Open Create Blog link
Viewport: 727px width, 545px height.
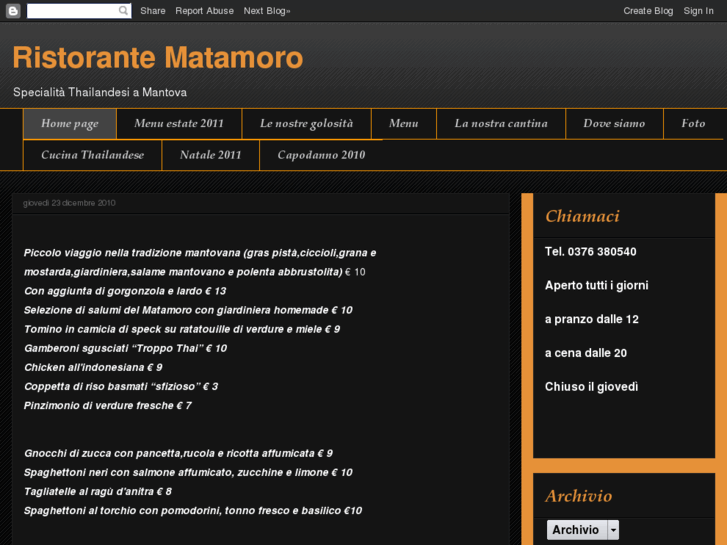pos(648,11)
